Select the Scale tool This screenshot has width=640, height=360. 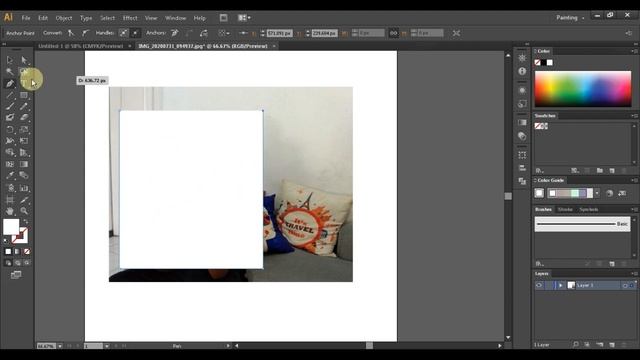(24, 129)
